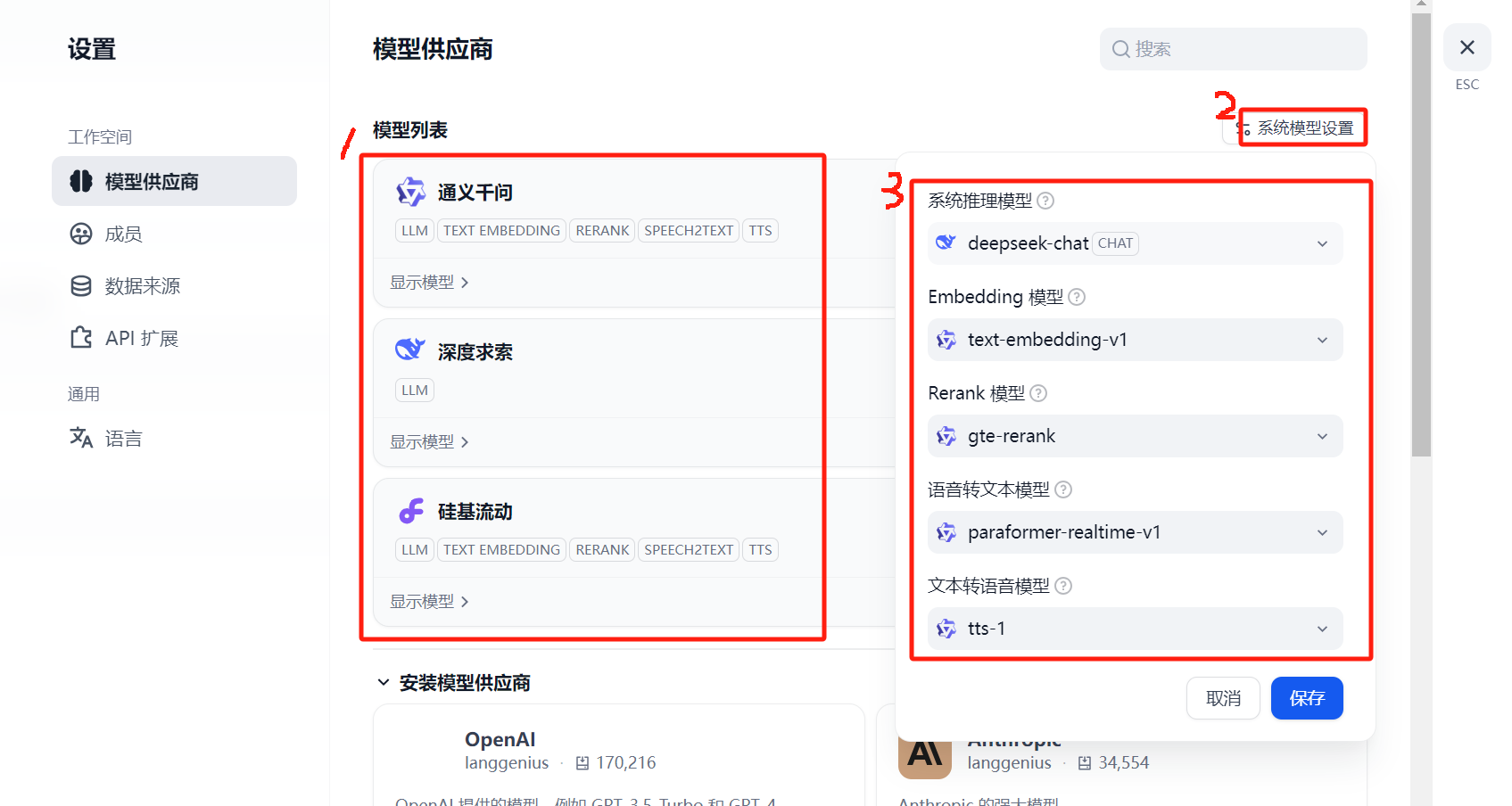Click the TTS tag under 硅基流动
The height and width of the screenshot is (806, 1512).
pyautogui.click(x=760, y=549)
